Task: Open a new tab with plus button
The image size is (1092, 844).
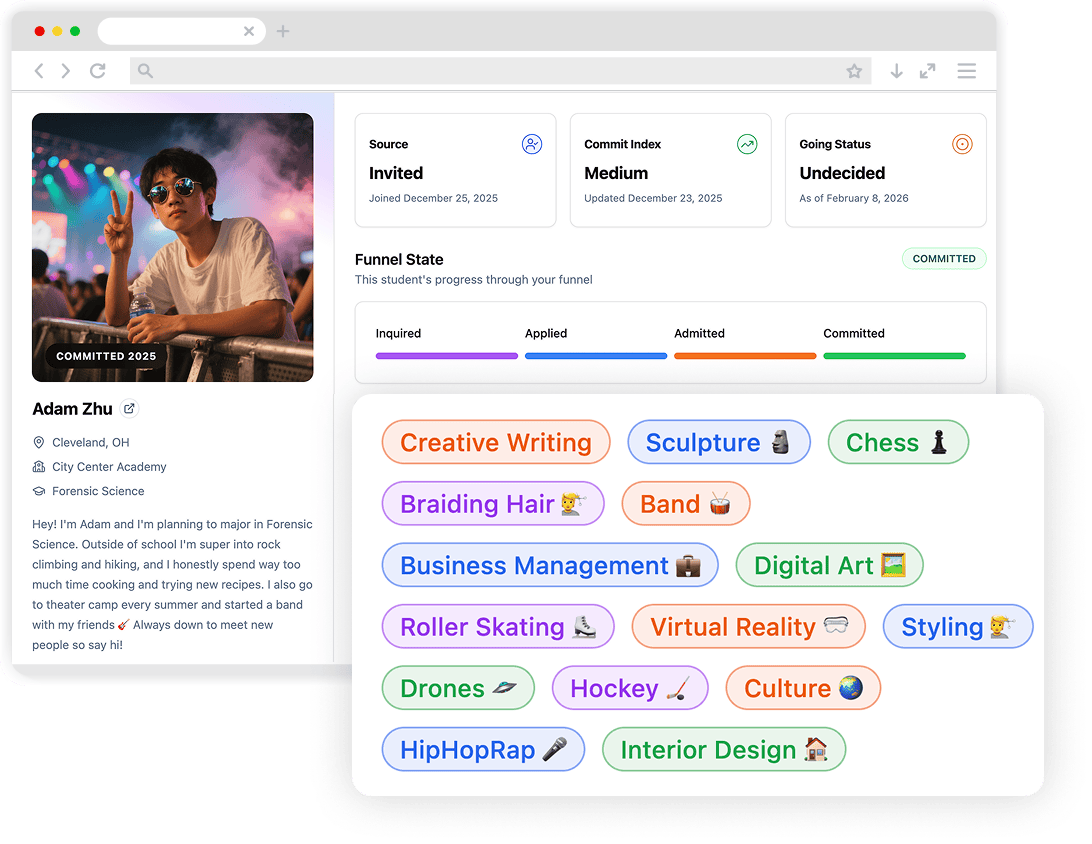Action: (x=283, y=31)
